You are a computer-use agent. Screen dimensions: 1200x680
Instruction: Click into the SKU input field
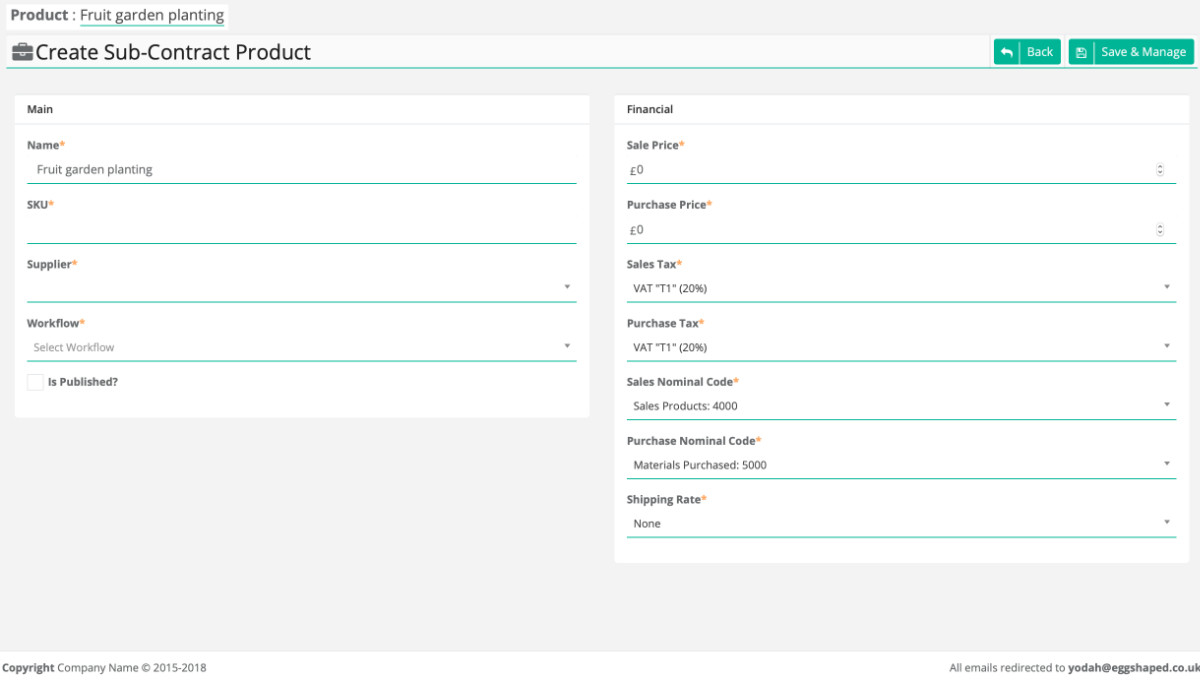(301, 229)
